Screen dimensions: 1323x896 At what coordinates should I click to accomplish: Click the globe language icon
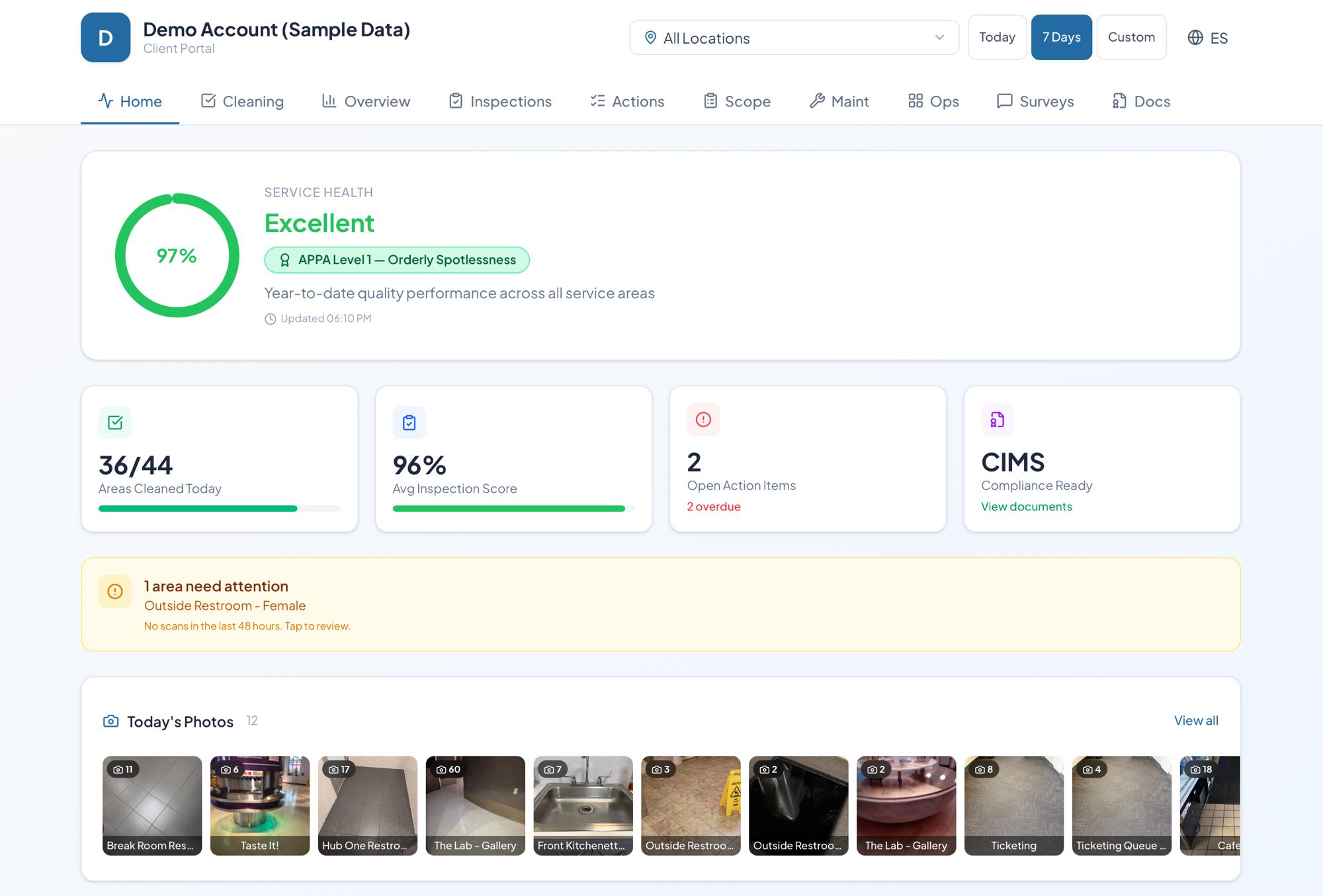[1195, 38]
